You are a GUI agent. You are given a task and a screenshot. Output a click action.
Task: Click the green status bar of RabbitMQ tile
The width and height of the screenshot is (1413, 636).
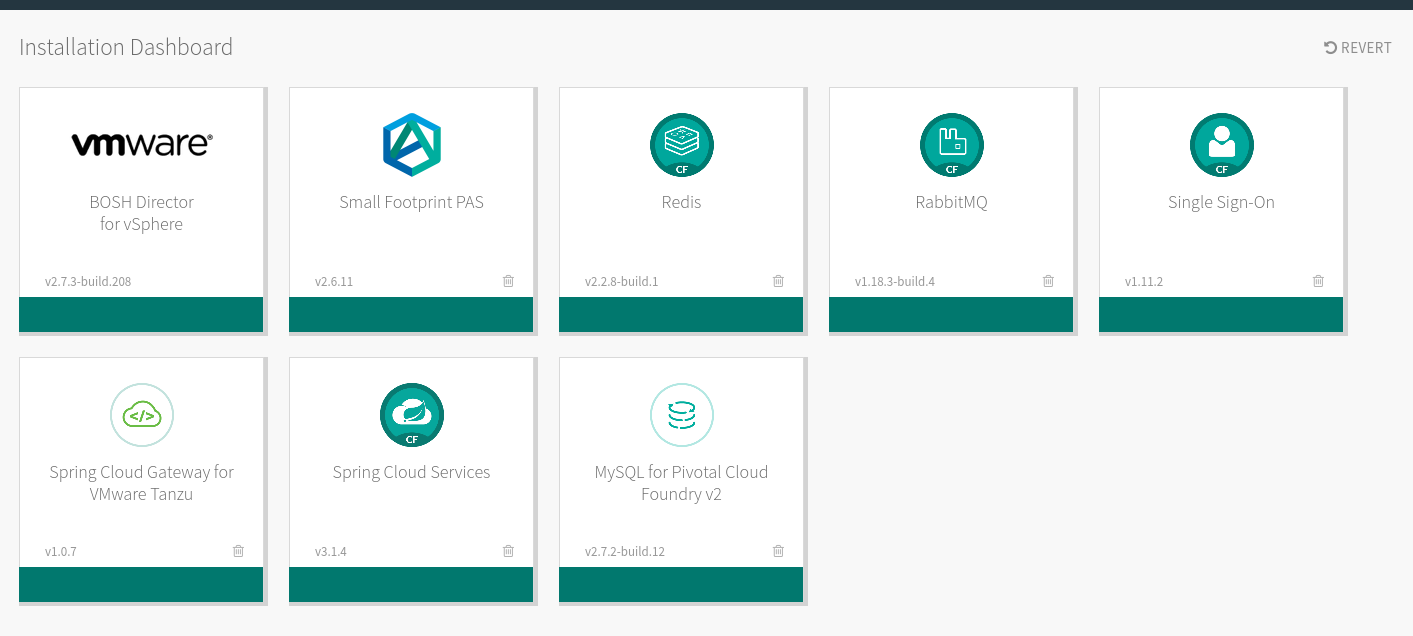[x=951, y=314]
